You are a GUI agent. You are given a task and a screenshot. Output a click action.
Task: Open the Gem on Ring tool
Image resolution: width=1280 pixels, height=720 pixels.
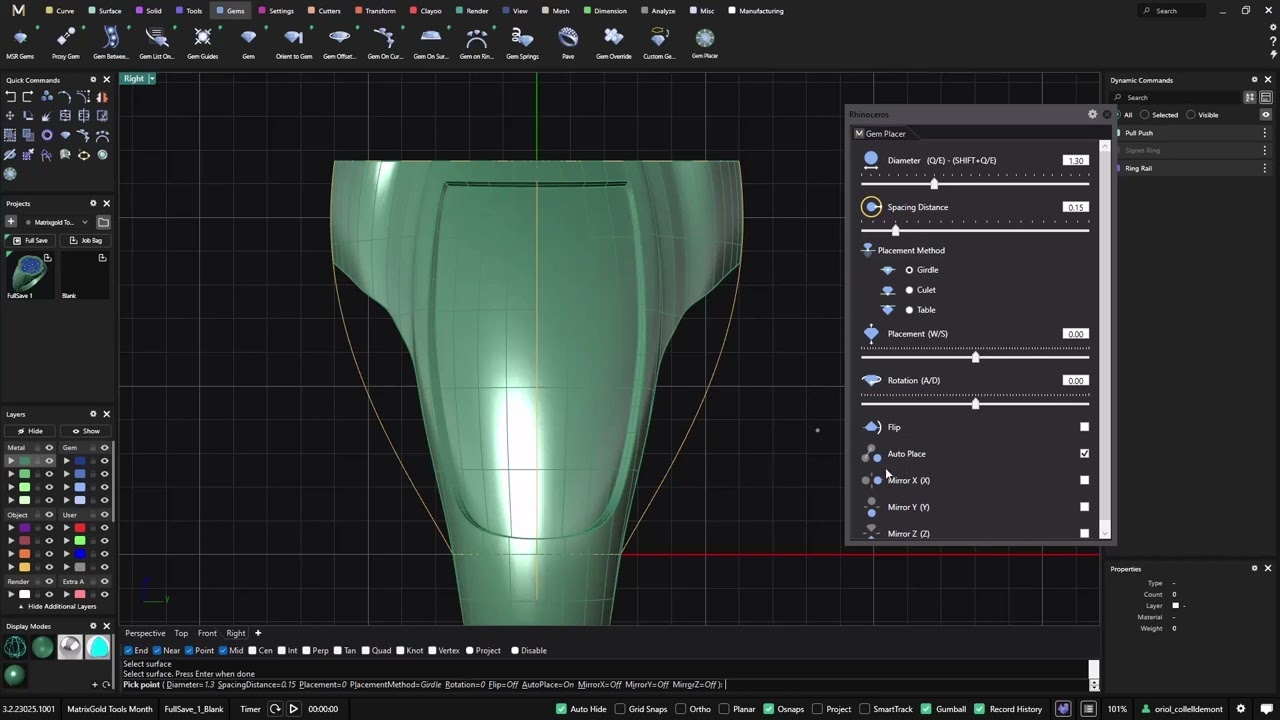click(476, 43)
